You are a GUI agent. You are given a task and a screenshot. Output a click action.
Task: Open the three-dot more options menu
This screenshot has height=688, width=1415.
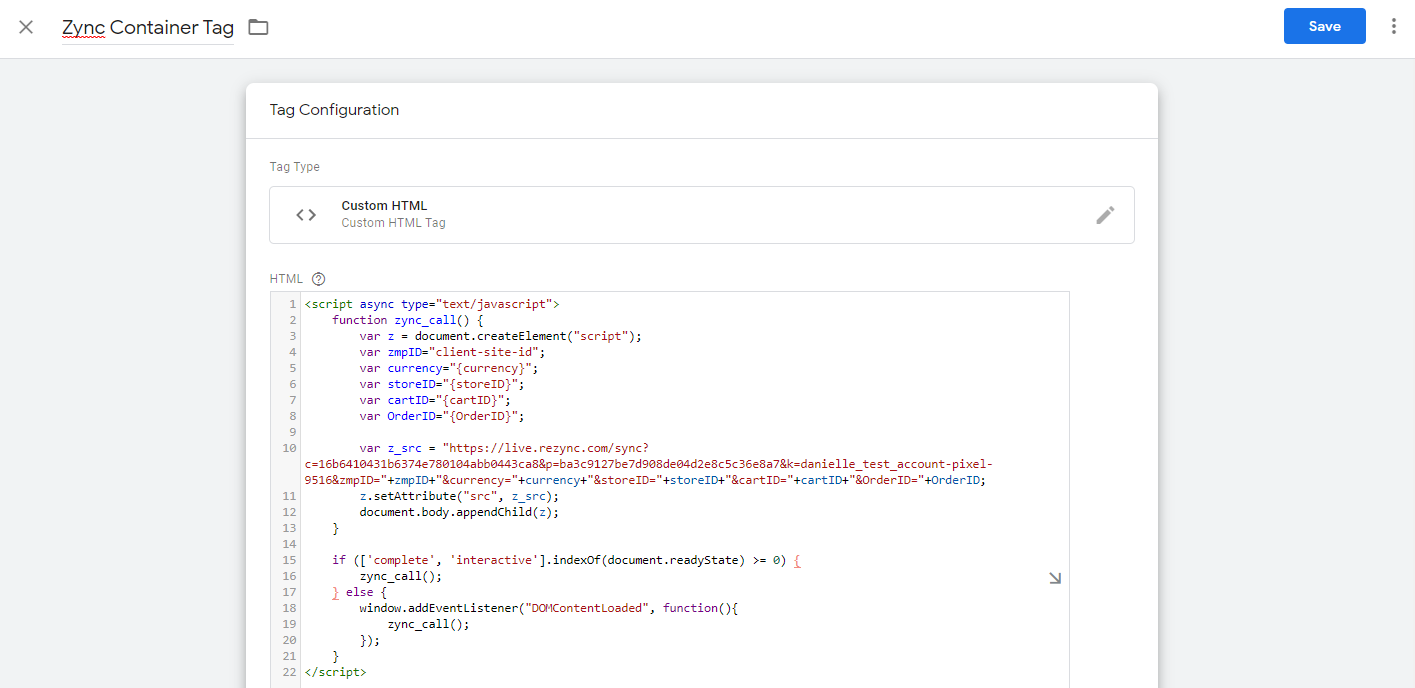tap(1393, 27)
